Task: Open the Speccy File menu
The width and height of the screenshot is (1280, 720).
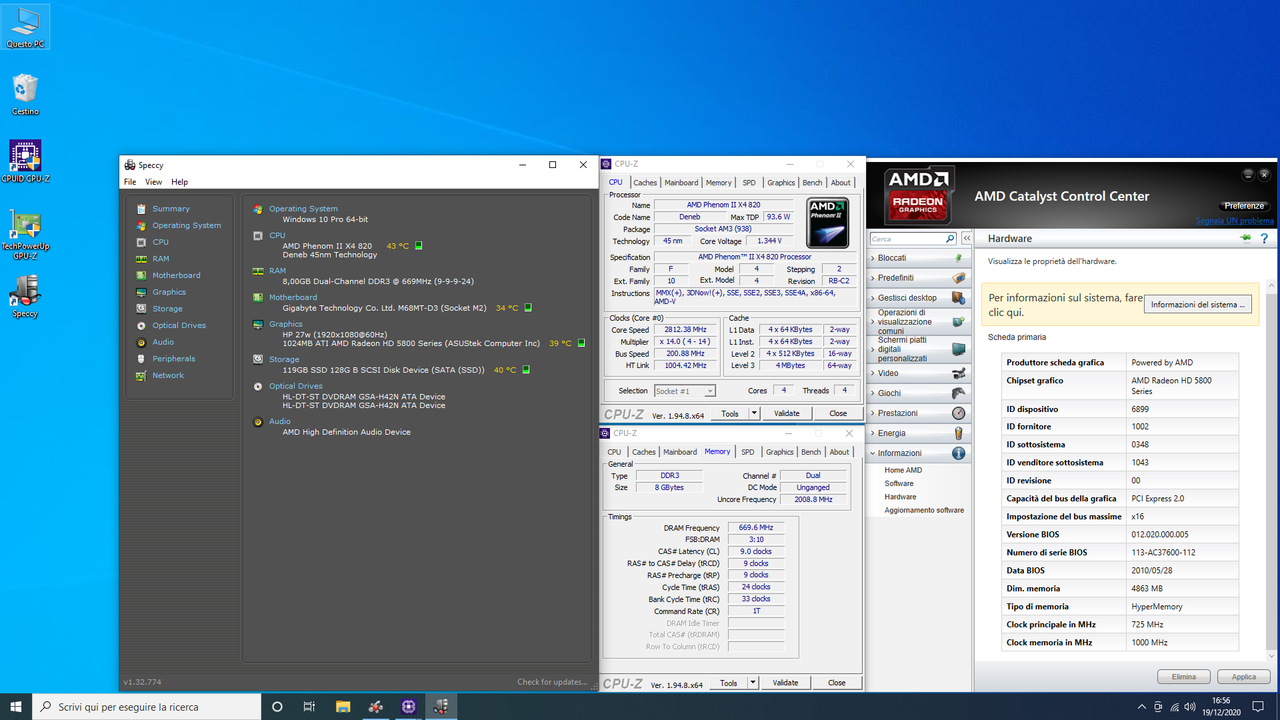Action: 130,182
